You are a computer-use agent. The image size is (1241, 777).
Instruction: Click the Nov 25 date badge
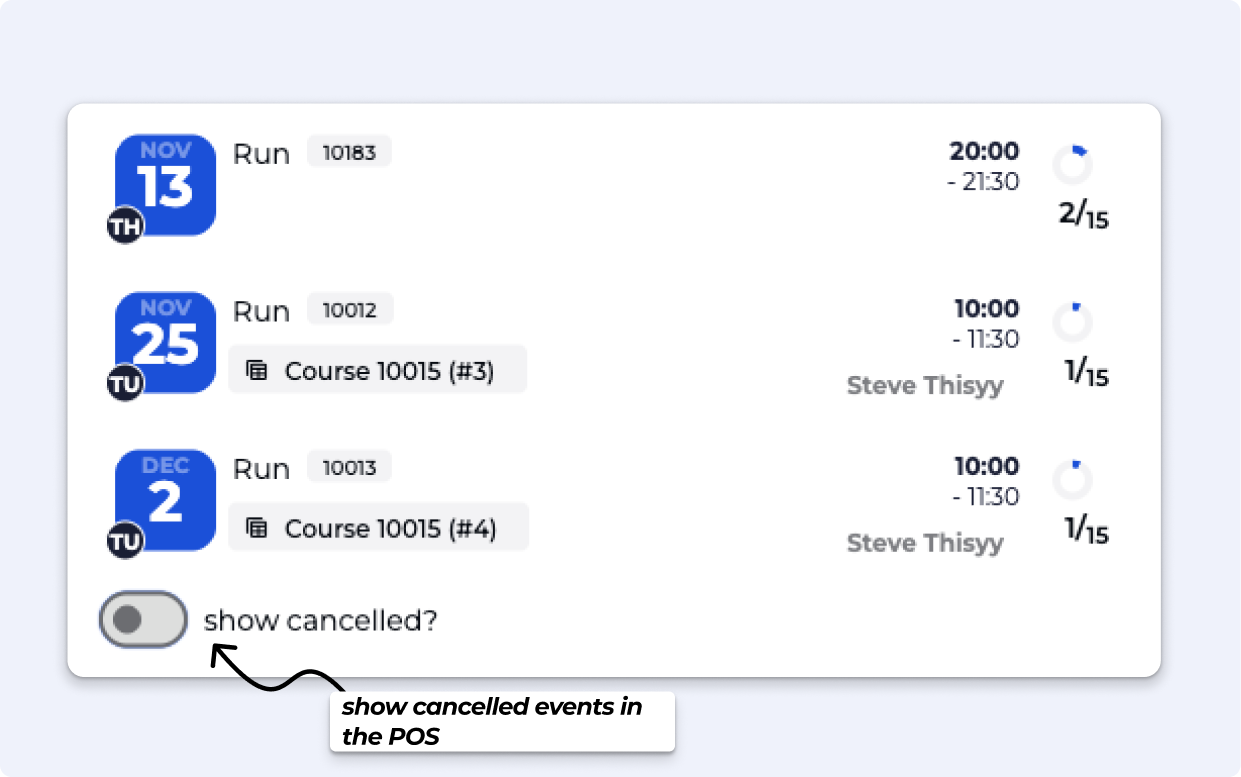pyautogui.click(x=166, y=337)
